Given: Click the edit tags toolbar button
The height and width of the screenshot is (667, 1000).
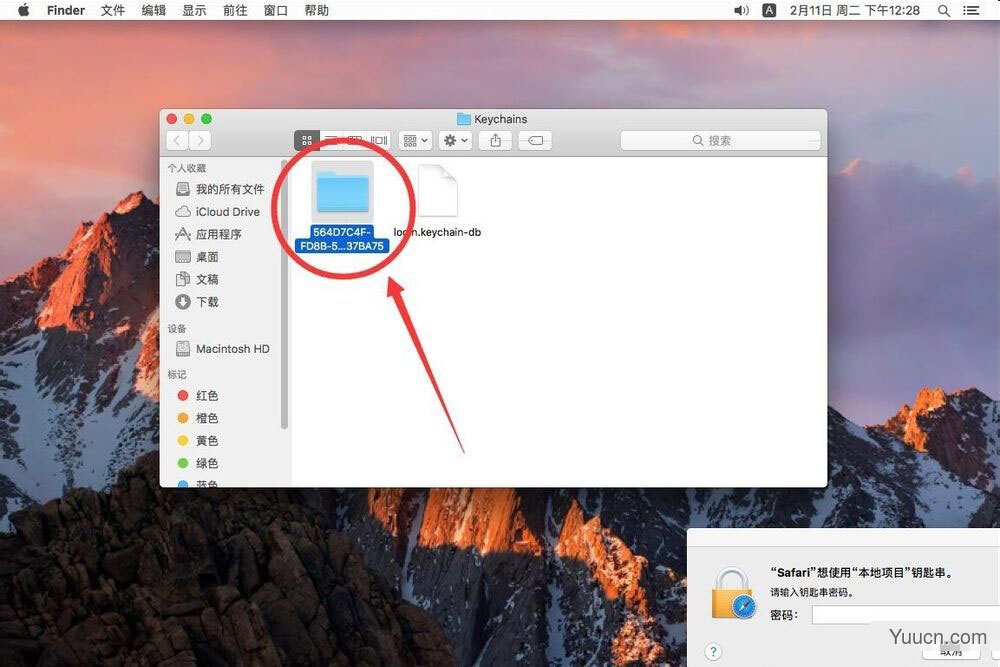Looking at the screenshot, I should [x=535, y=140].
